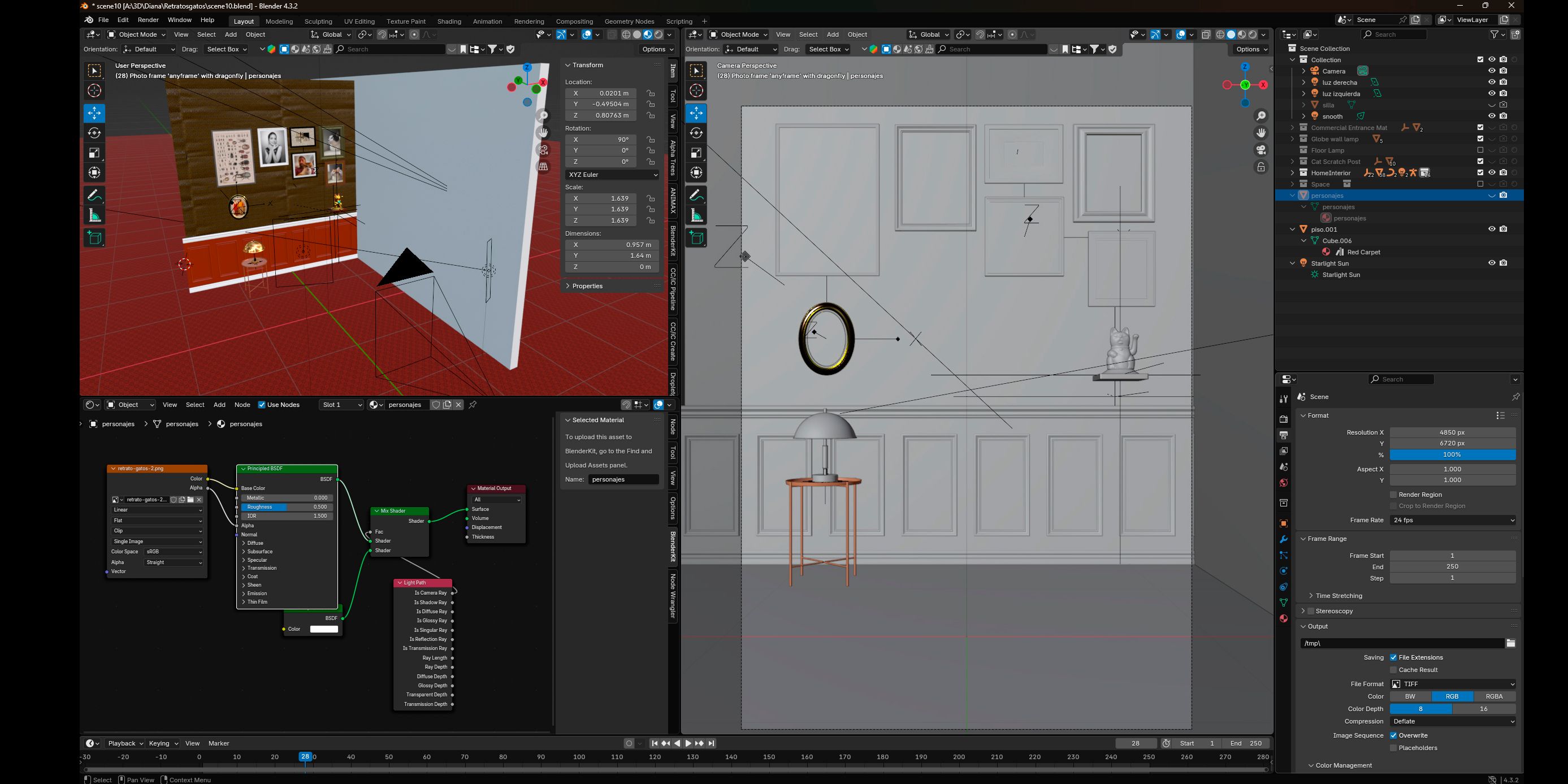This screenshot has width=1568, height=784.
Task: Jump to the end frame playback button
Action: pyautogui.click(x=711, y=743)
